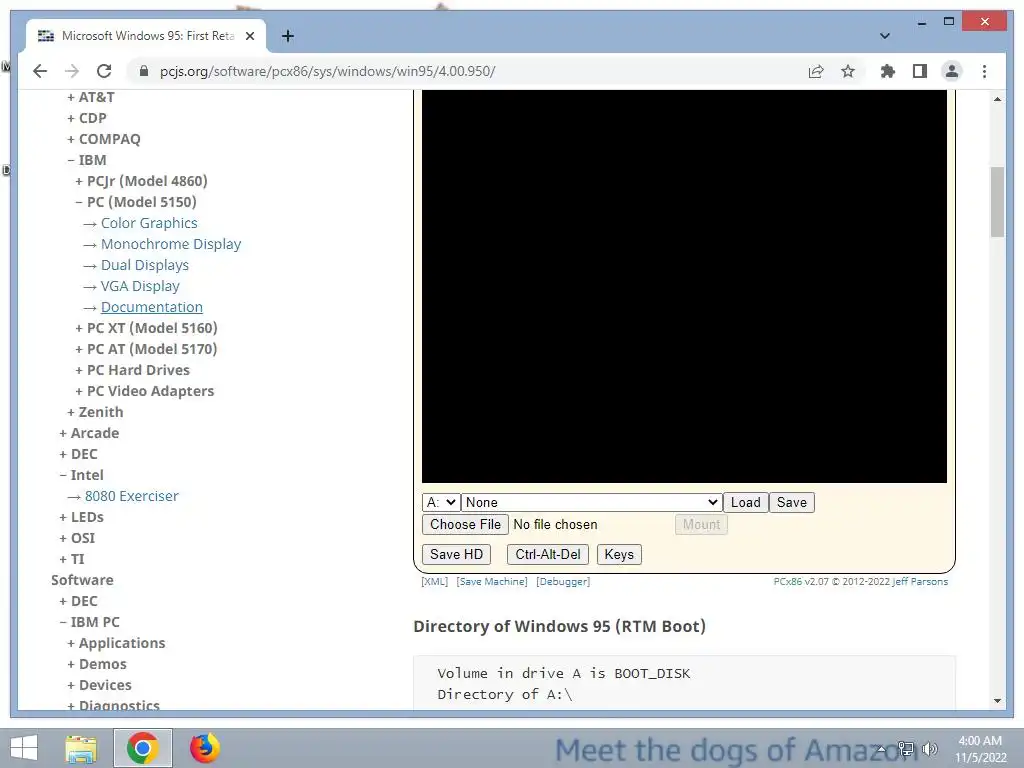Click the Ctrl-Alt-Del button
This screenshot has height=768, width=1024.
(x=548, y=554)
